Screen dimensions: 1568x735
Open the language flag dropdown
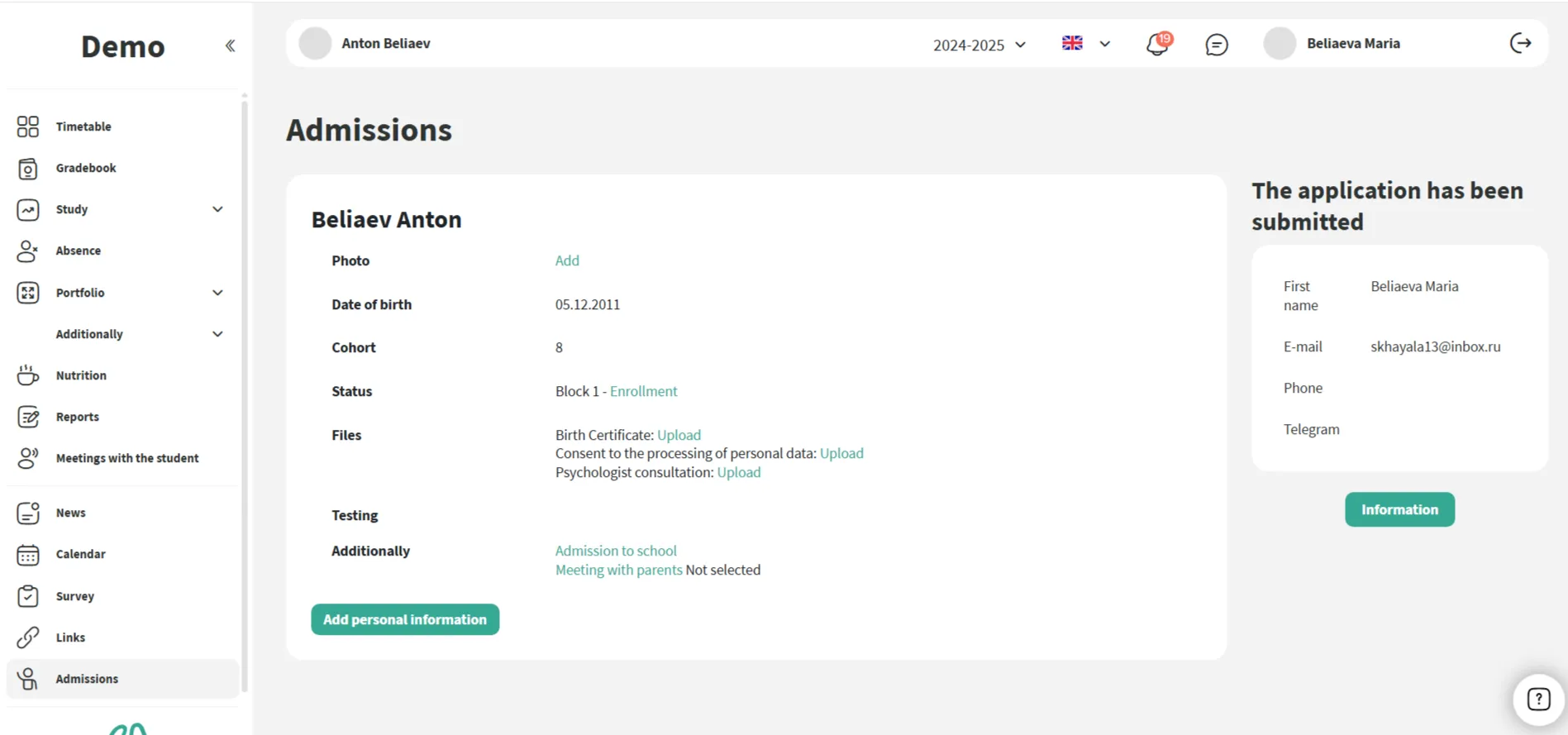coord(1085,44)
